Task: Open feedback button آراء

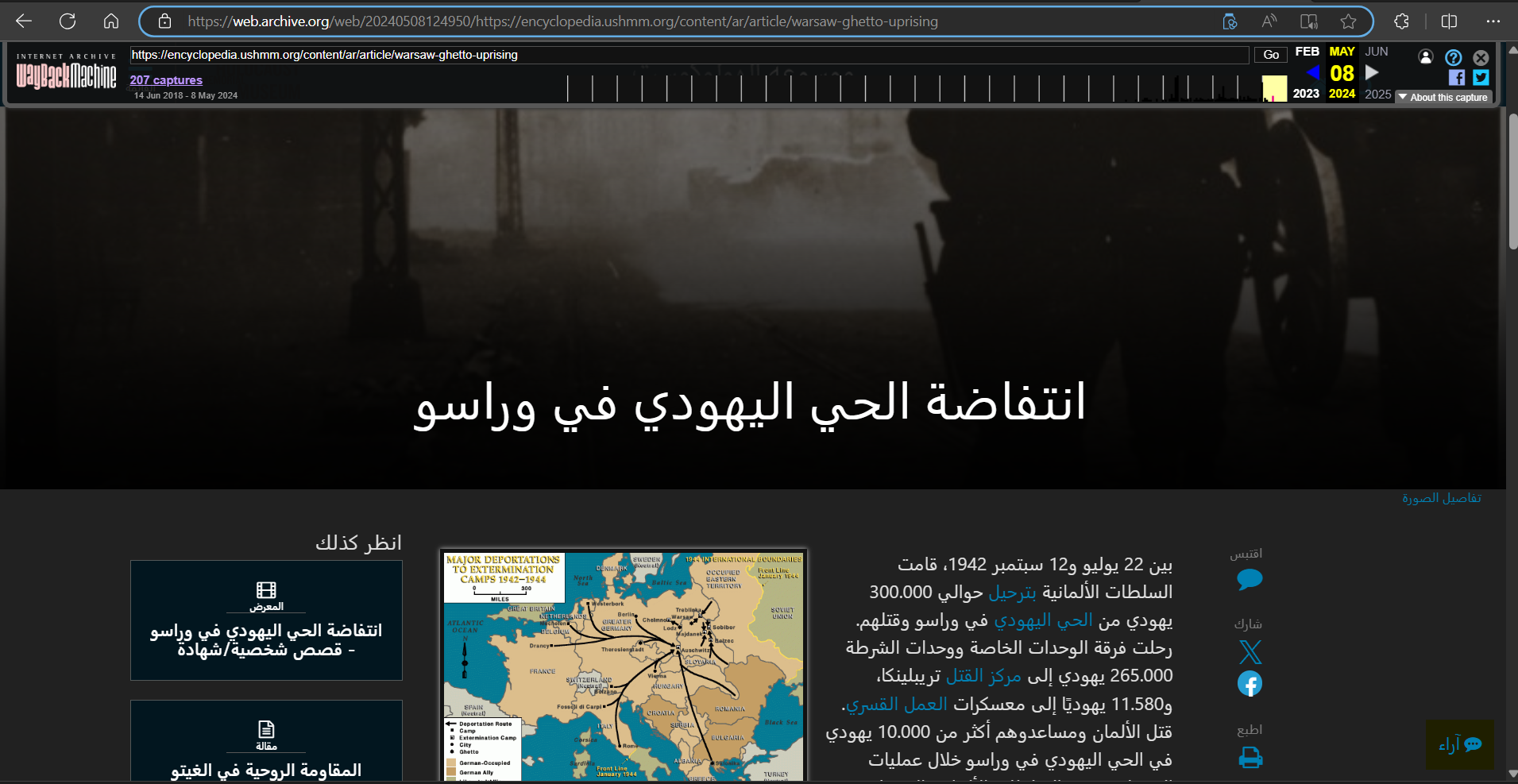Action: 1460,744
